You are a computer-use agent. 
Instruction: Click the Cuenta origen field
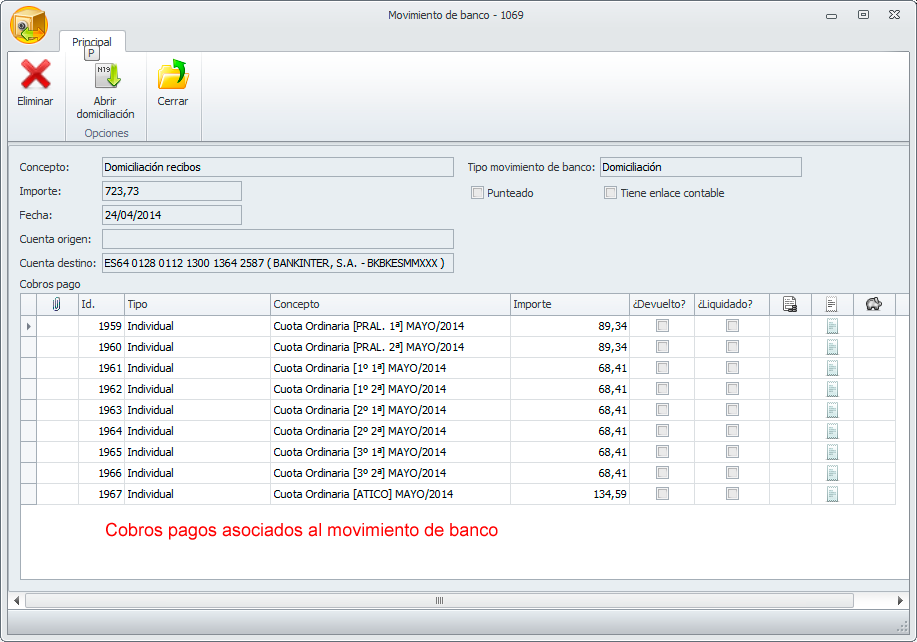[278, 239]
